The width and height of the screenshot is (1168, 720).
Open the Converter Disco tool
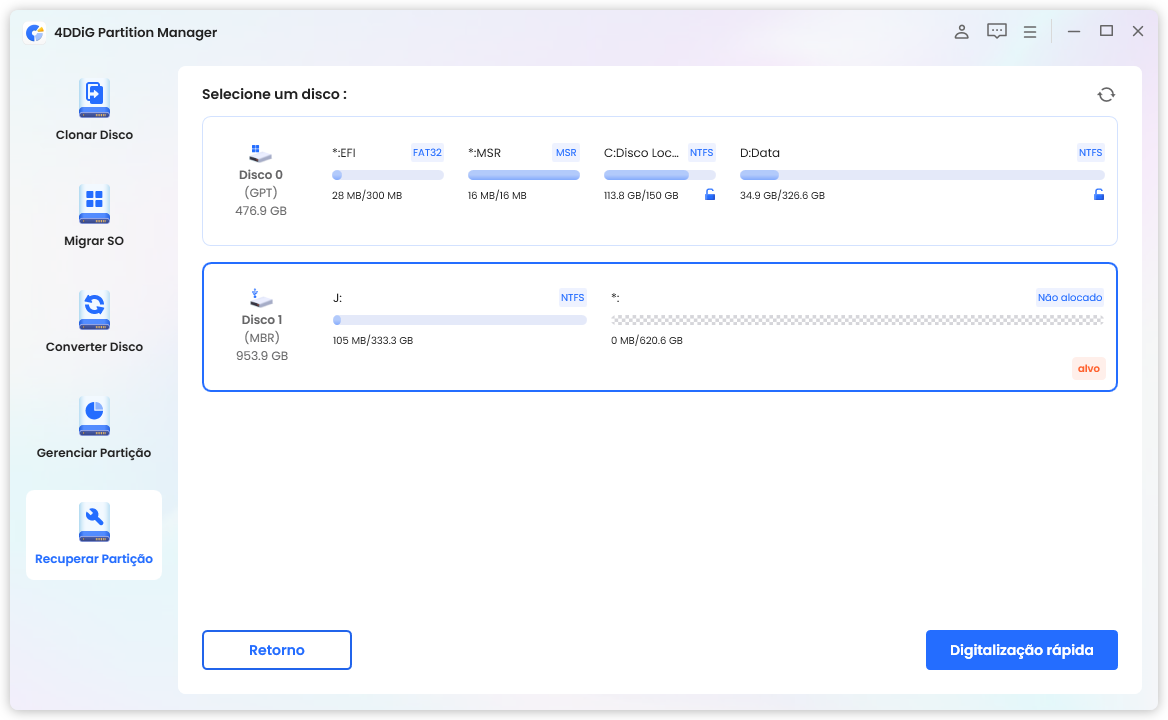click(x=94, y=322)
